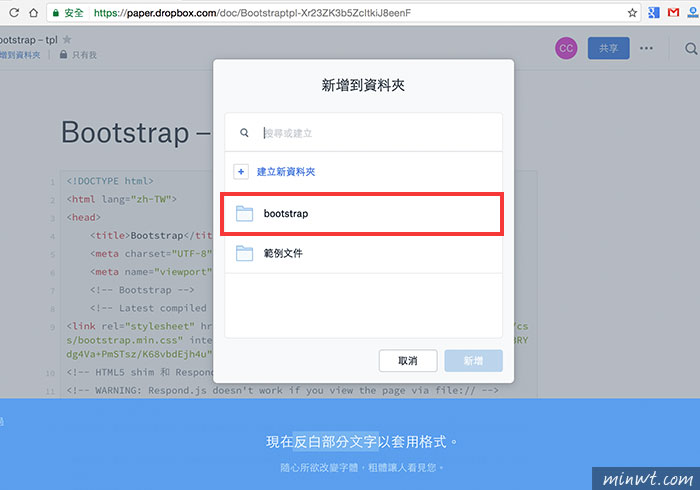Click the Bootstrap document heading
700x490 pixels.
click(135, 133)
